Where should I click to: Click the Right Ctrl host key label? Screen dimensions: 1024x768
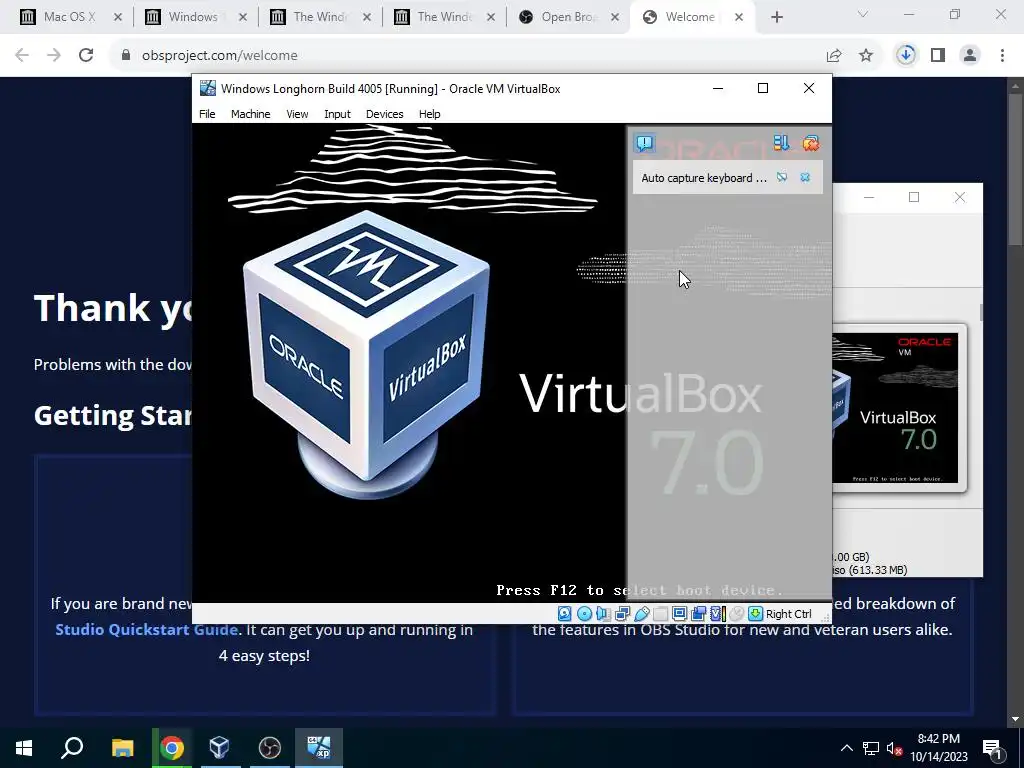tap(788, 614)
